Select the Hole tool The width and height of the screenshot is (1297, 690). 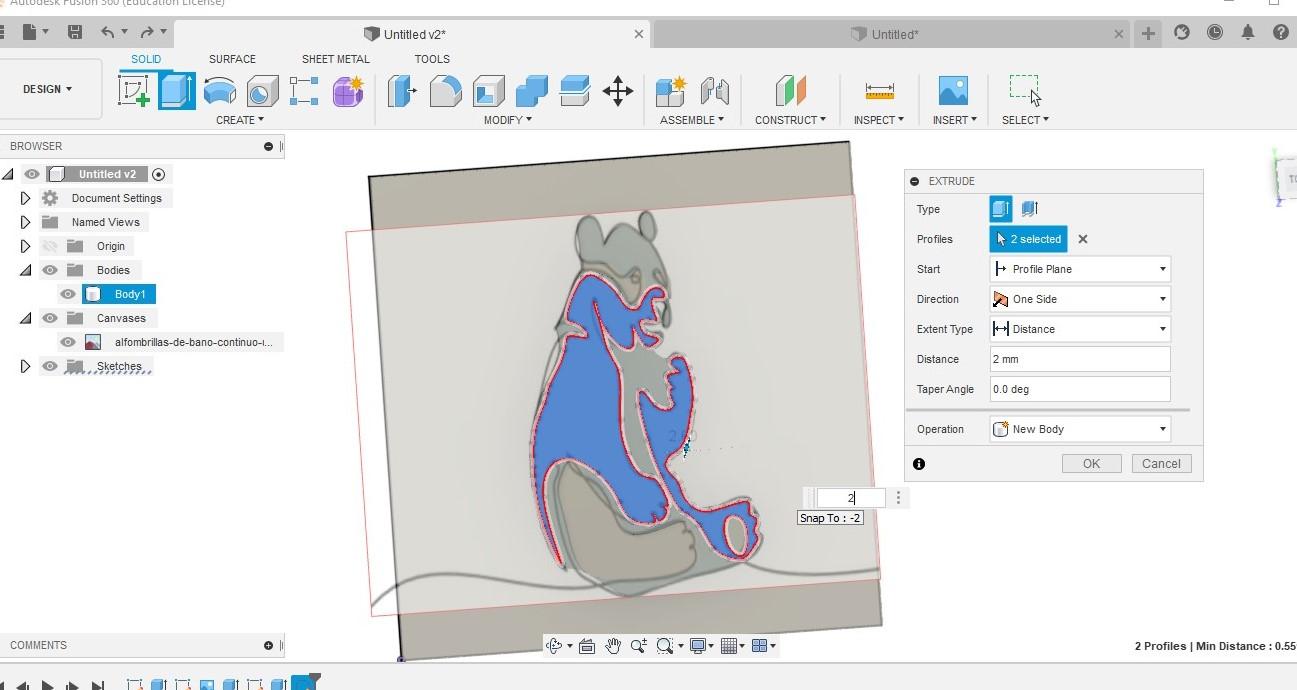[x=262, y=92]
